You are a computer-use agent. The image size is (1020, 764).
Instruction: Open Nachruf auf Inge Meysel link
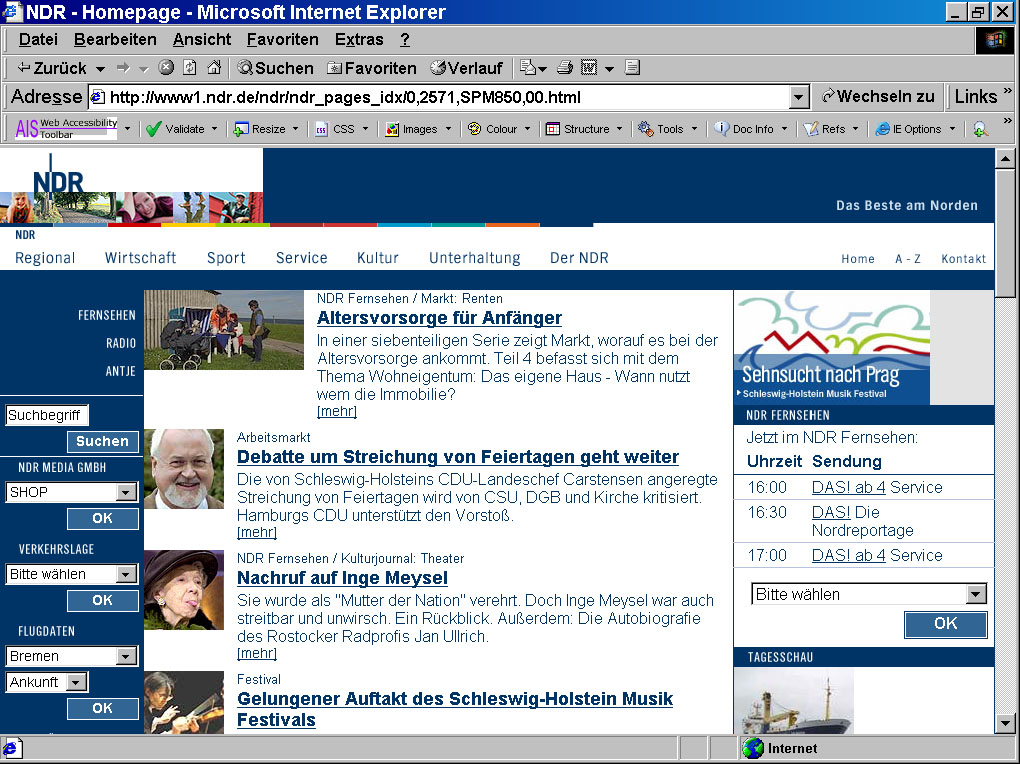point(342,578)
